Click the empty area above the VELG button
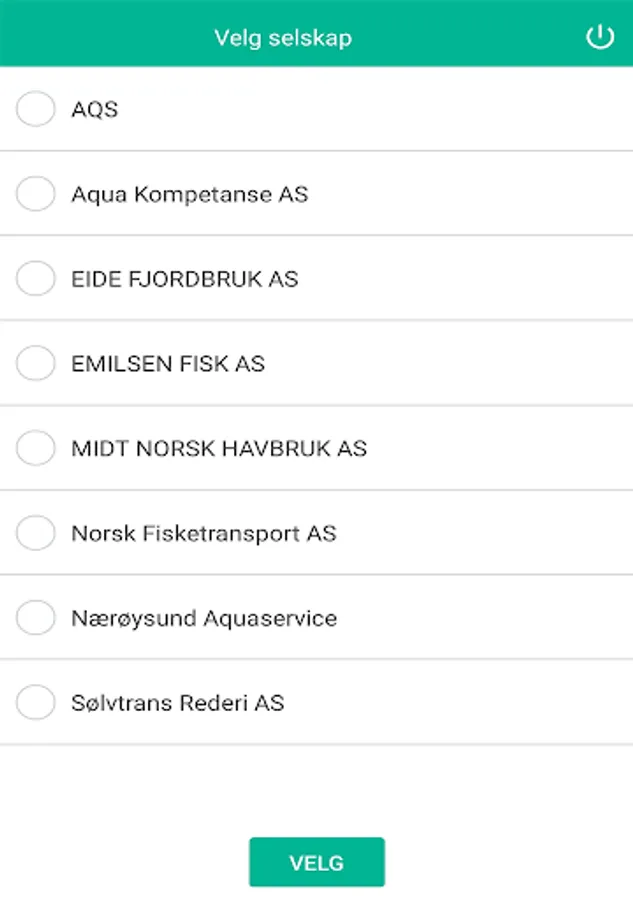633x900 pixels. click(316, 790)
